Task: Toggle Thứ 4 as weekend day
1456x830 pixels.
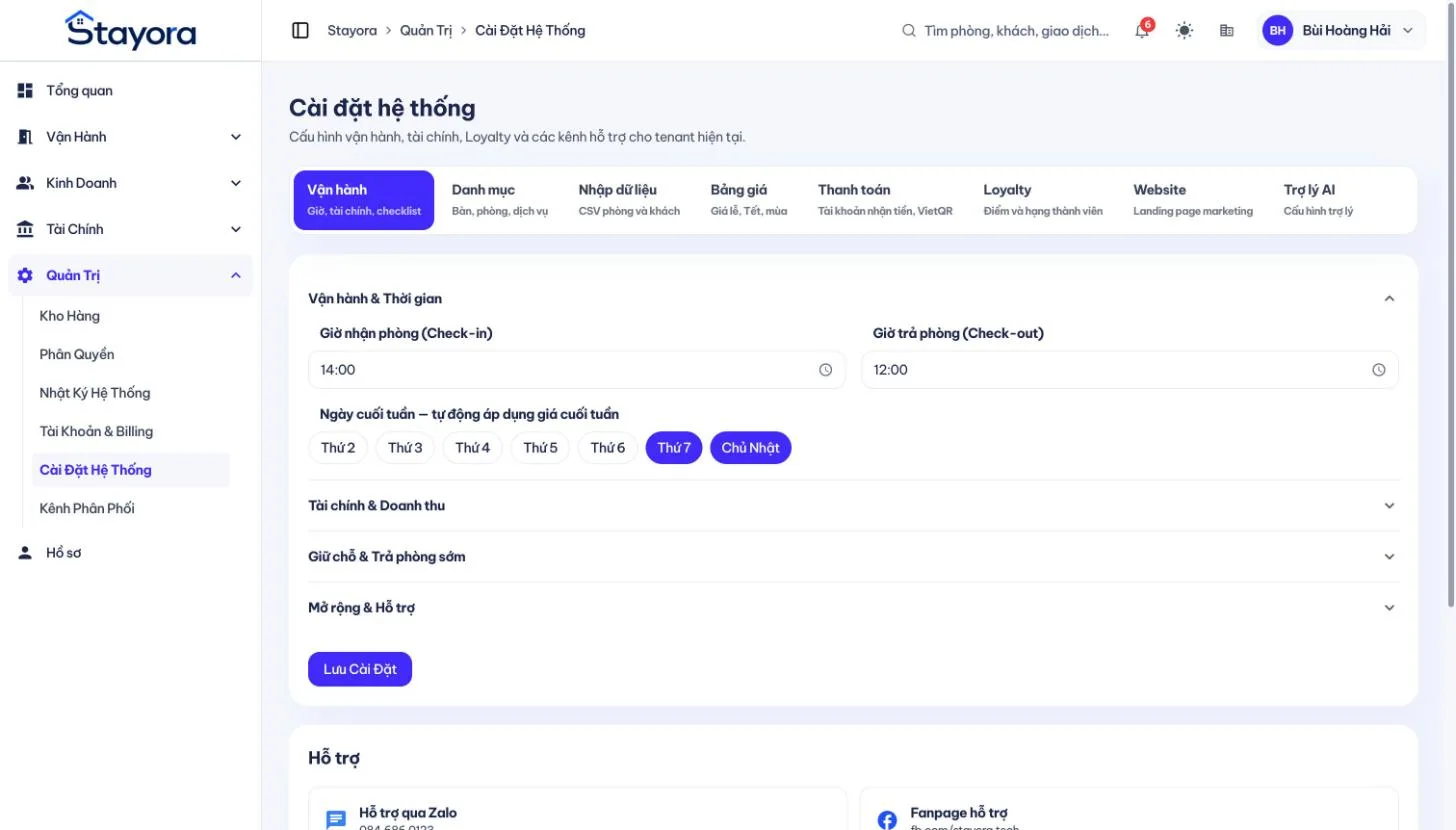Action: tap(473, 448)
